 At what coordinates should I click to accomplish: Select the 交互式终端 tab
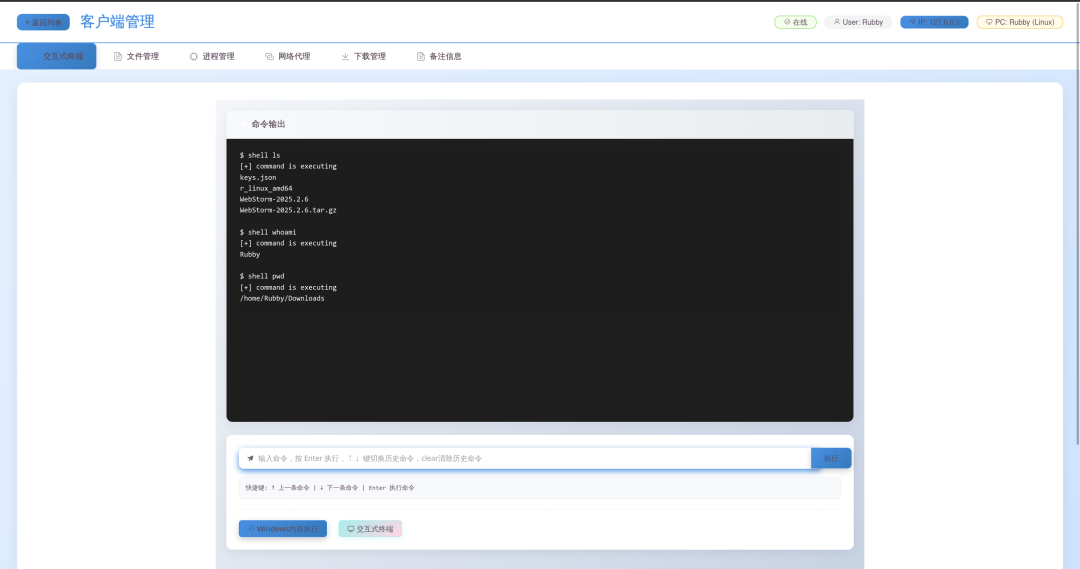pos(56,56)
